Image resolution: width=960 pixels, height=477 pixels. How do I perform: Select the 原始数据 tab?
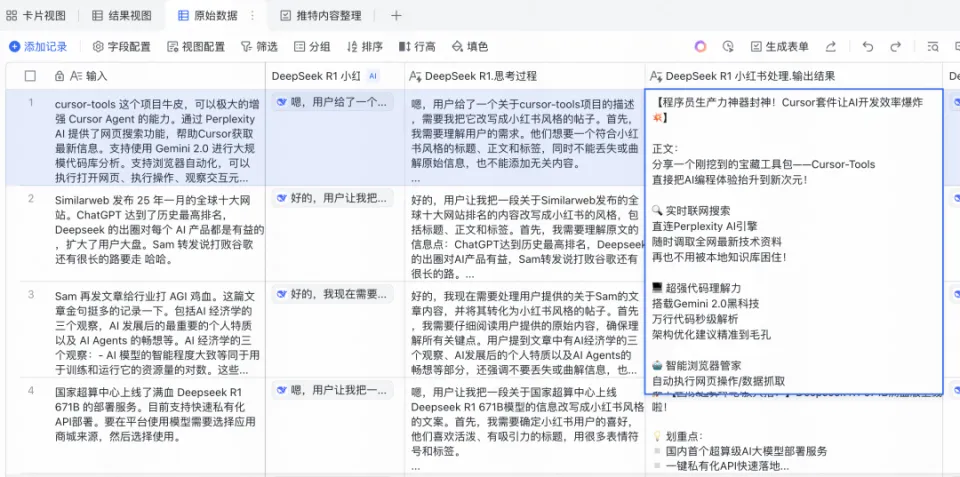pos(208,16)
